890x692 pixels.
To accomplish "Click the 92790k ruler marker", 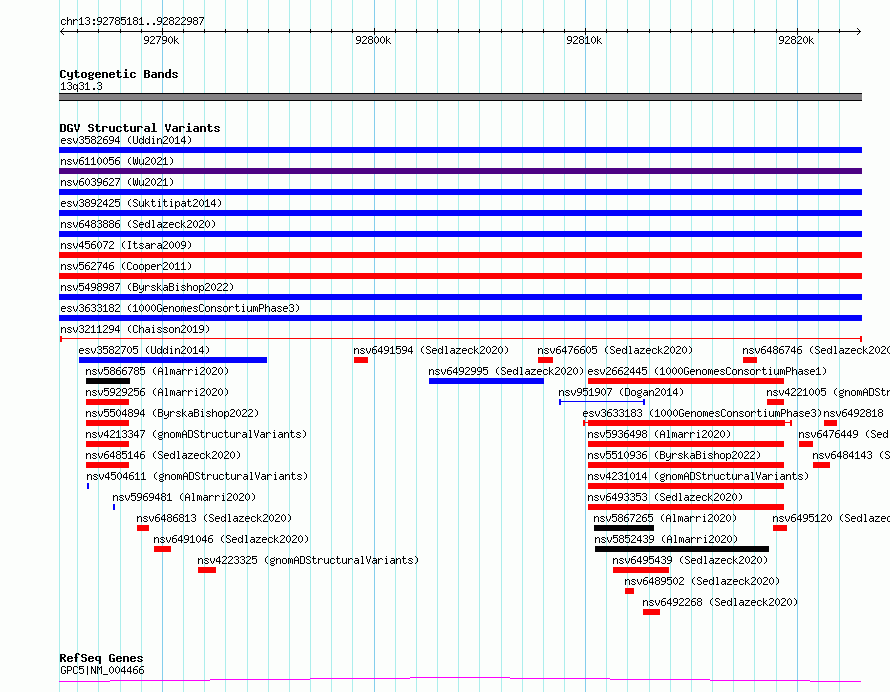I will pyautogui.click(x=161, y=40).
